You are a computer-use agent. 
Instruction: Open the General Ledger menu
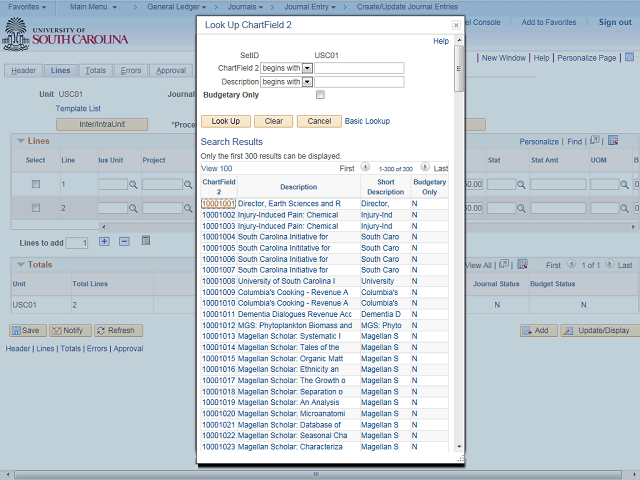174,7
